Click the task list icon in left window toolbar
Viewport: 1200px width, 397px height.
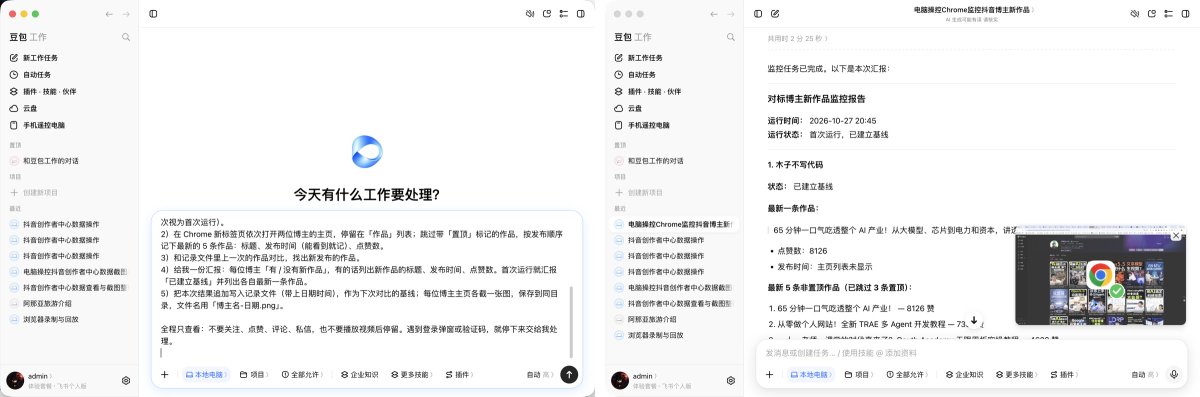[563, 14]
